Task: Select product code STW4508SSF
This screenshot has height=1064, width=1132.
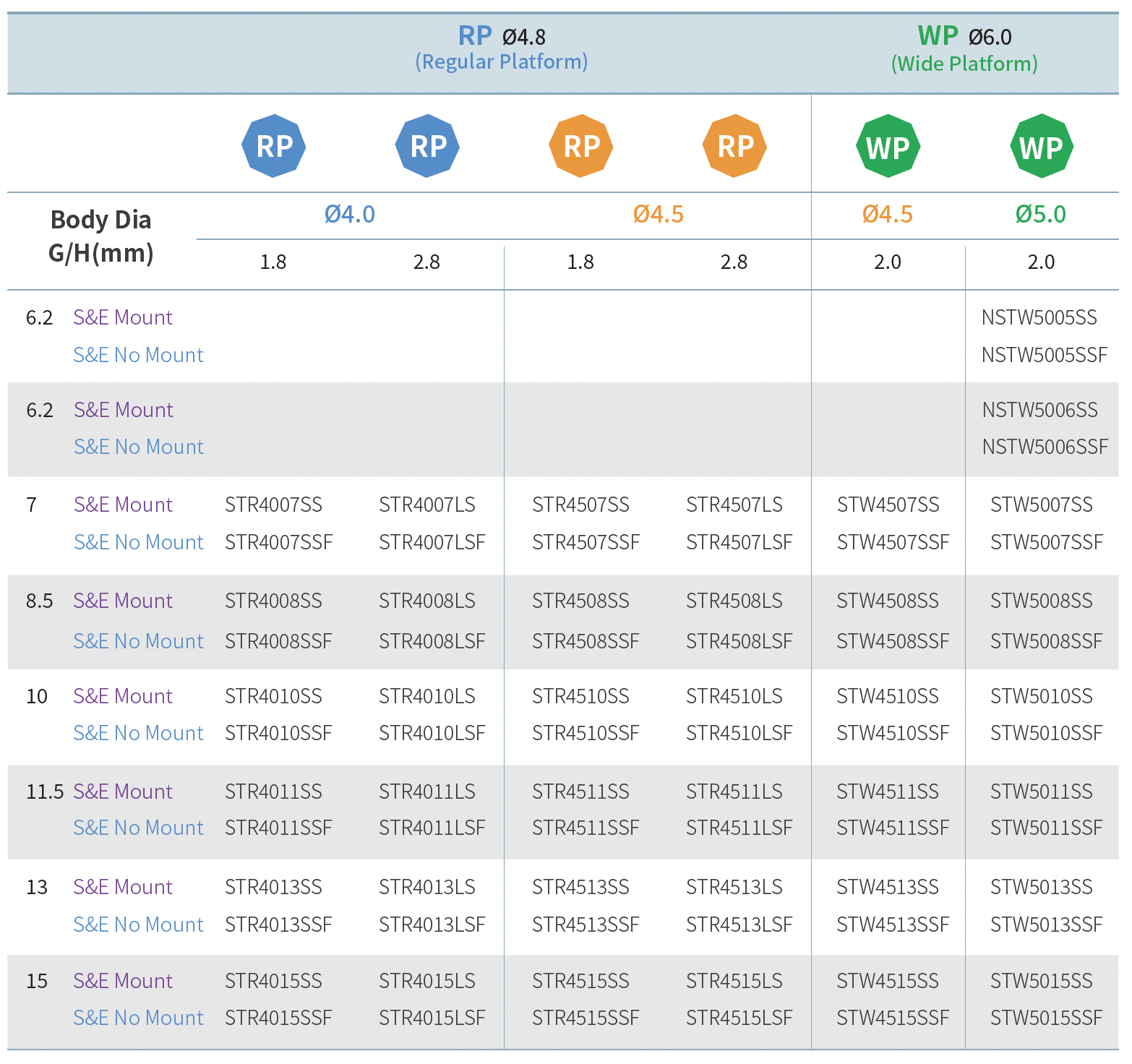Action: click(x=893, y=641)
